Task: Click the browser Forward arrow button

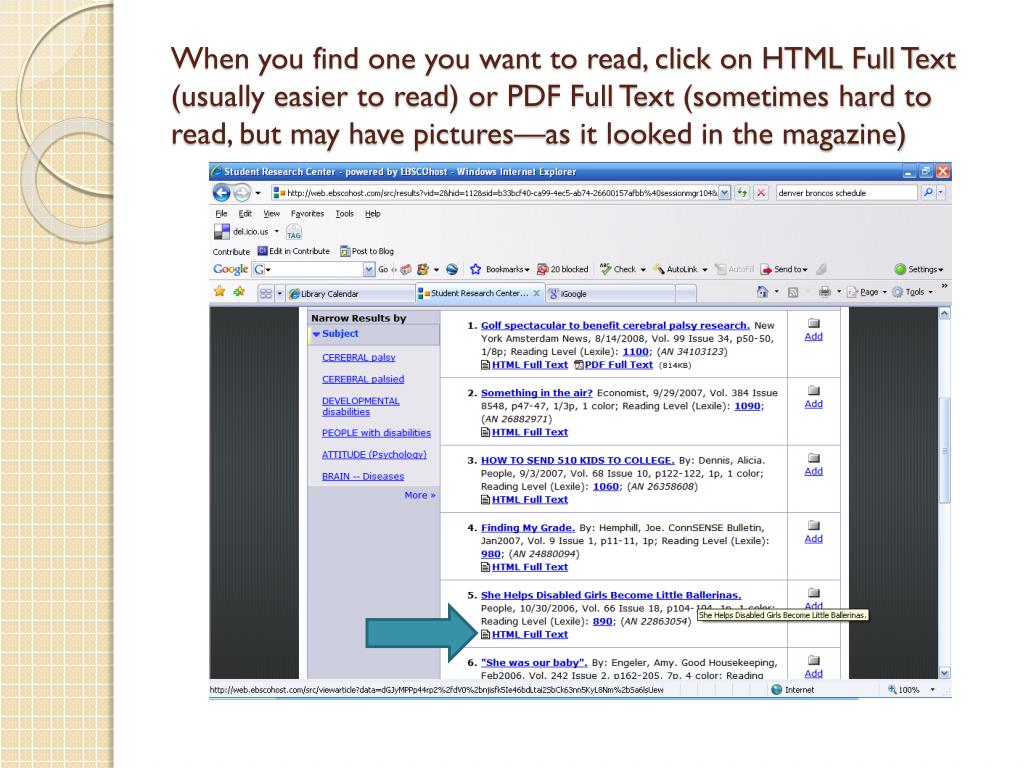Action: pyautogui.click(x=242, y=193)
